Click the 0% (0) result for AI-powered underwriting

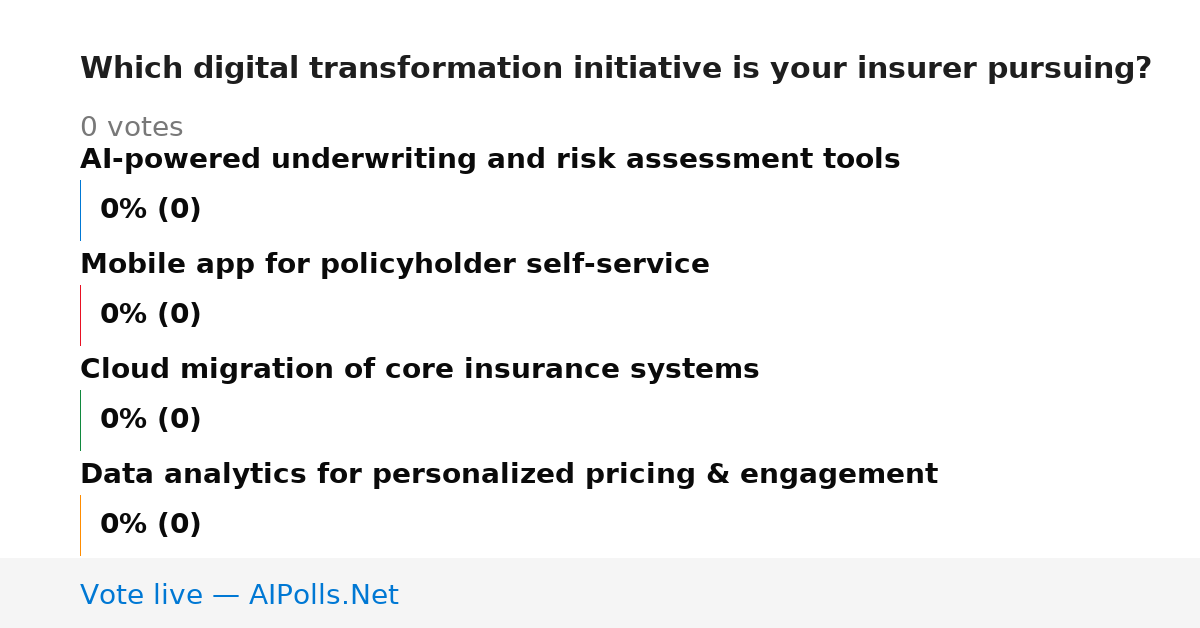click(151, 210)
